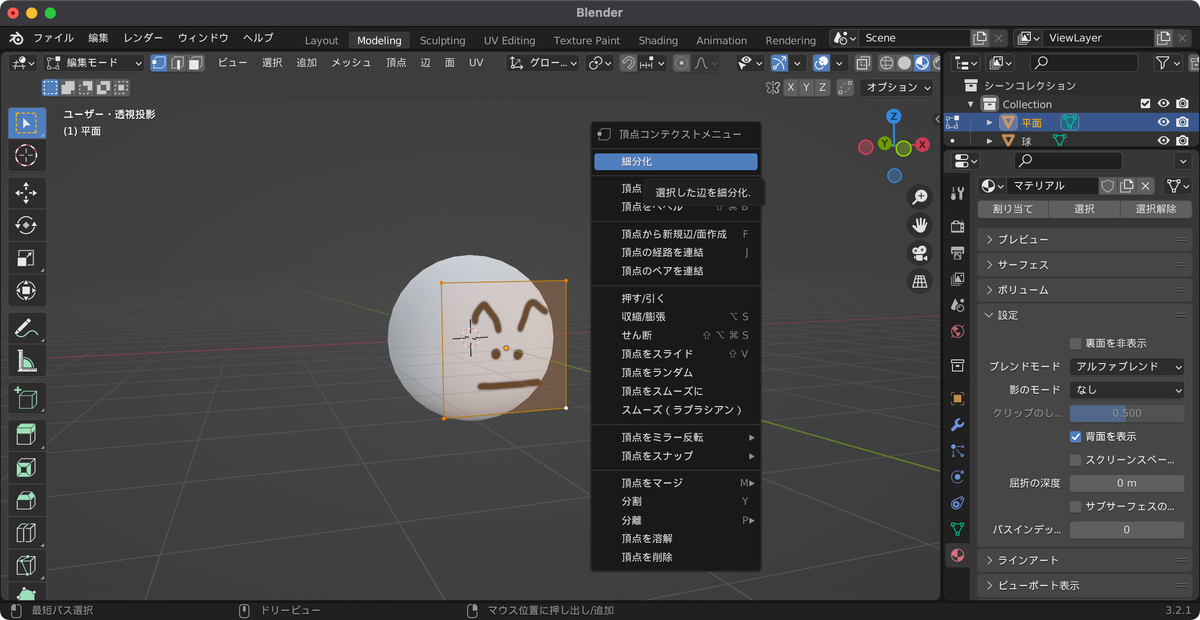Image resolution: width=1200 pixels, height=620 pixels.
Task: Switch orthographic/perspective grid icon
Action: click(920, 282)
